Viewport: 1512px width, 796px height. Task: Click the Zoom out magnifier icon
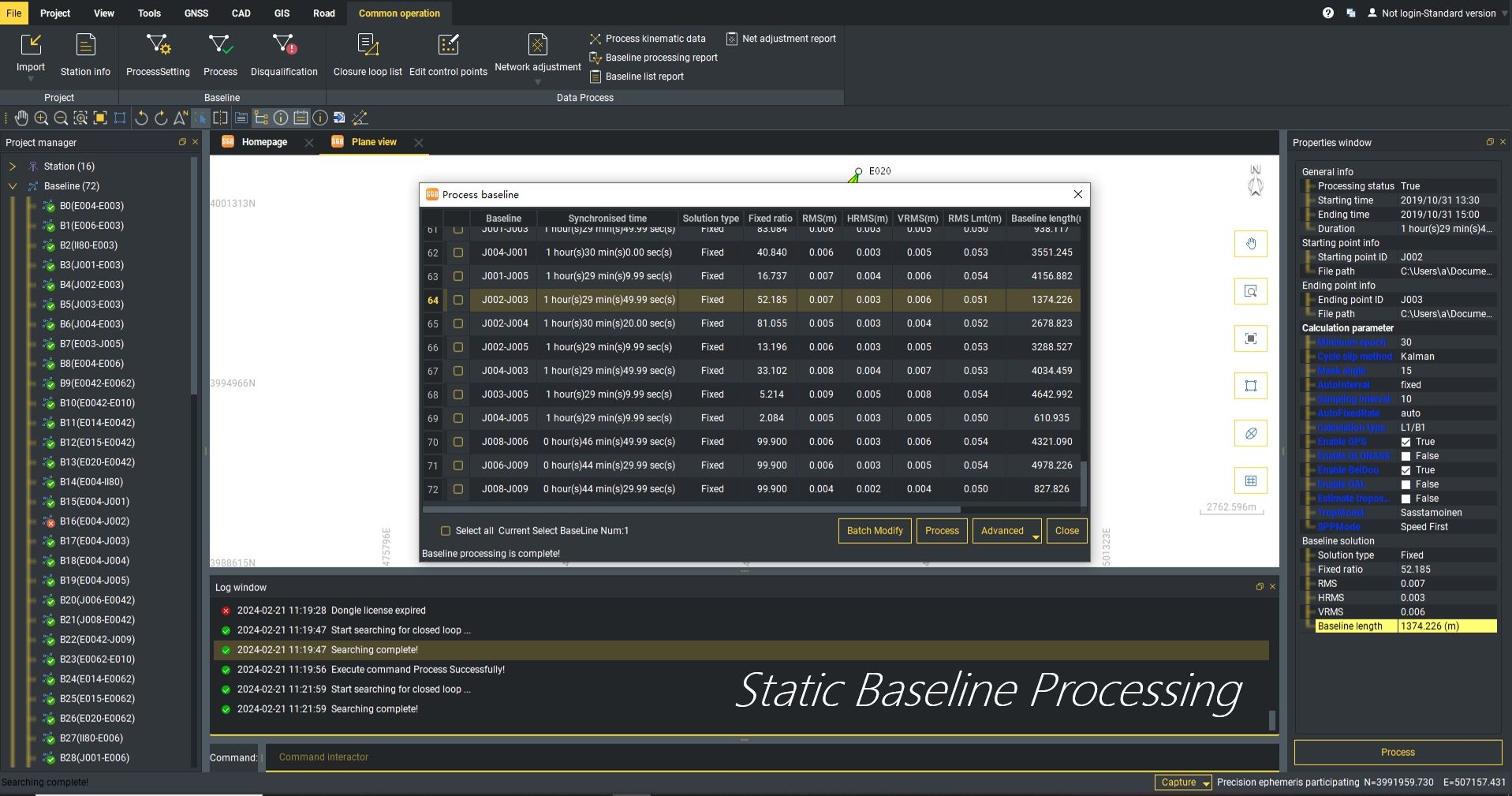click(61, 118)
